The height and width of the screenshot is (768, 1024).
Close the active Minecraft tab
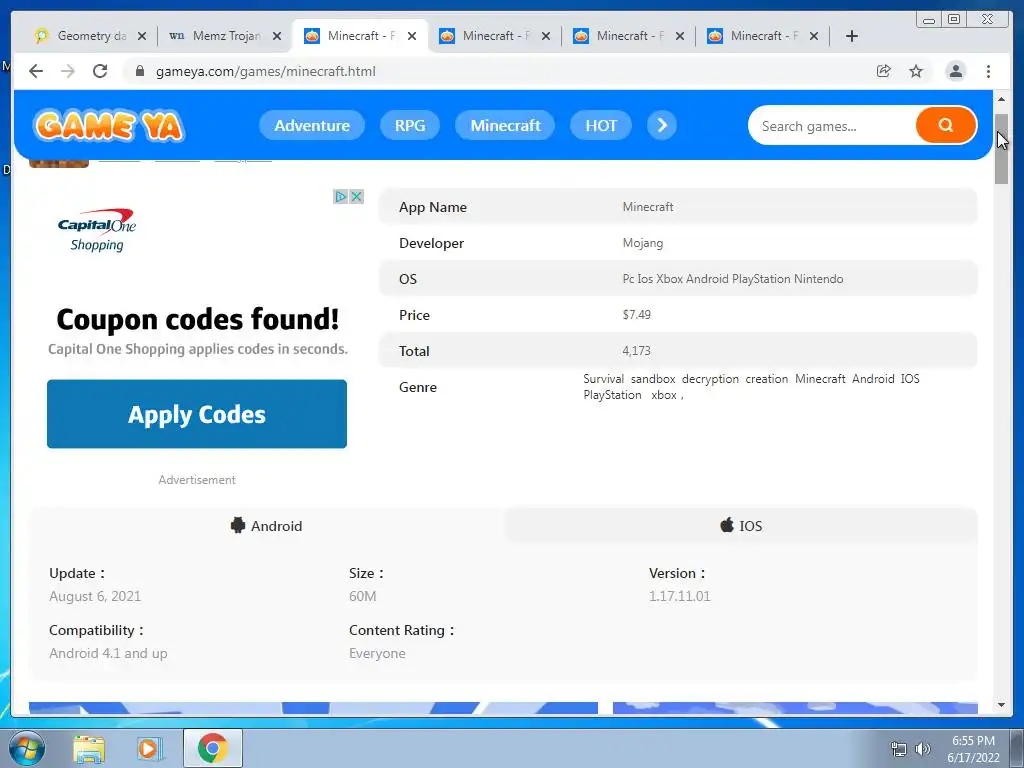tap(412, 36)
